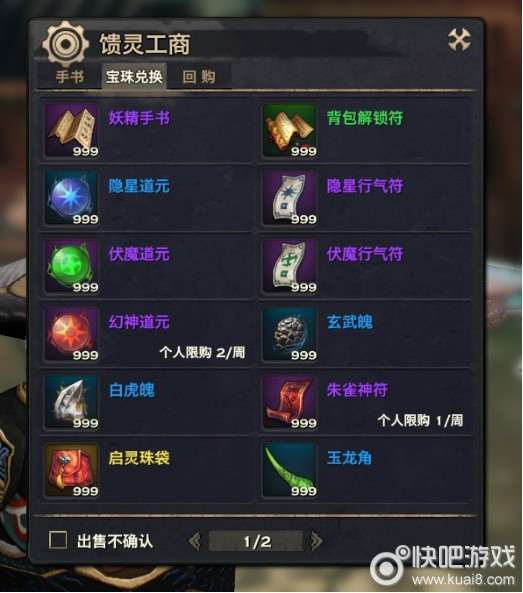Viewport: 523px width, 593px height.
Task: Select the 宝珠兑换 tab
Action: click(x=134, y=77)
